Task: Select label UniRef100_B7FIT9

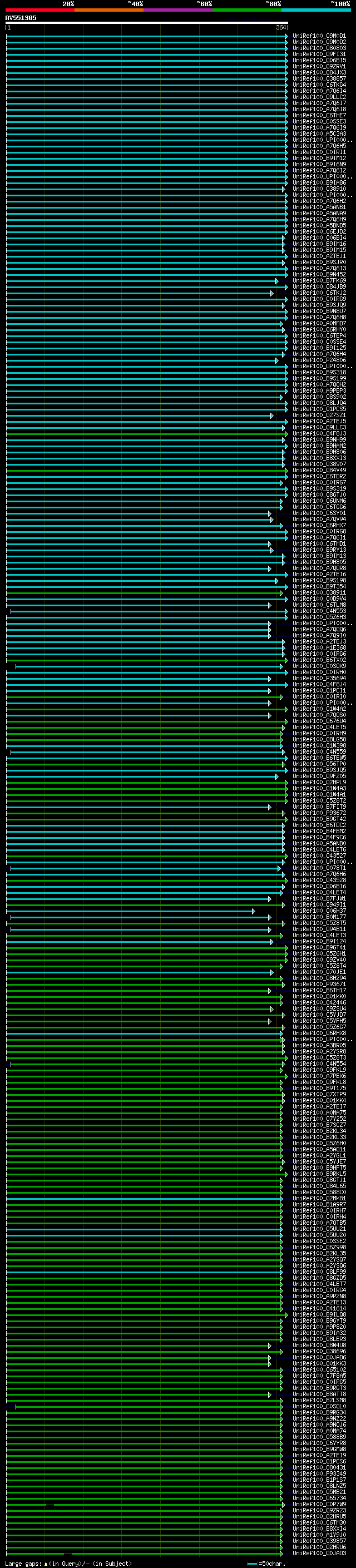Action: (319, 807)
